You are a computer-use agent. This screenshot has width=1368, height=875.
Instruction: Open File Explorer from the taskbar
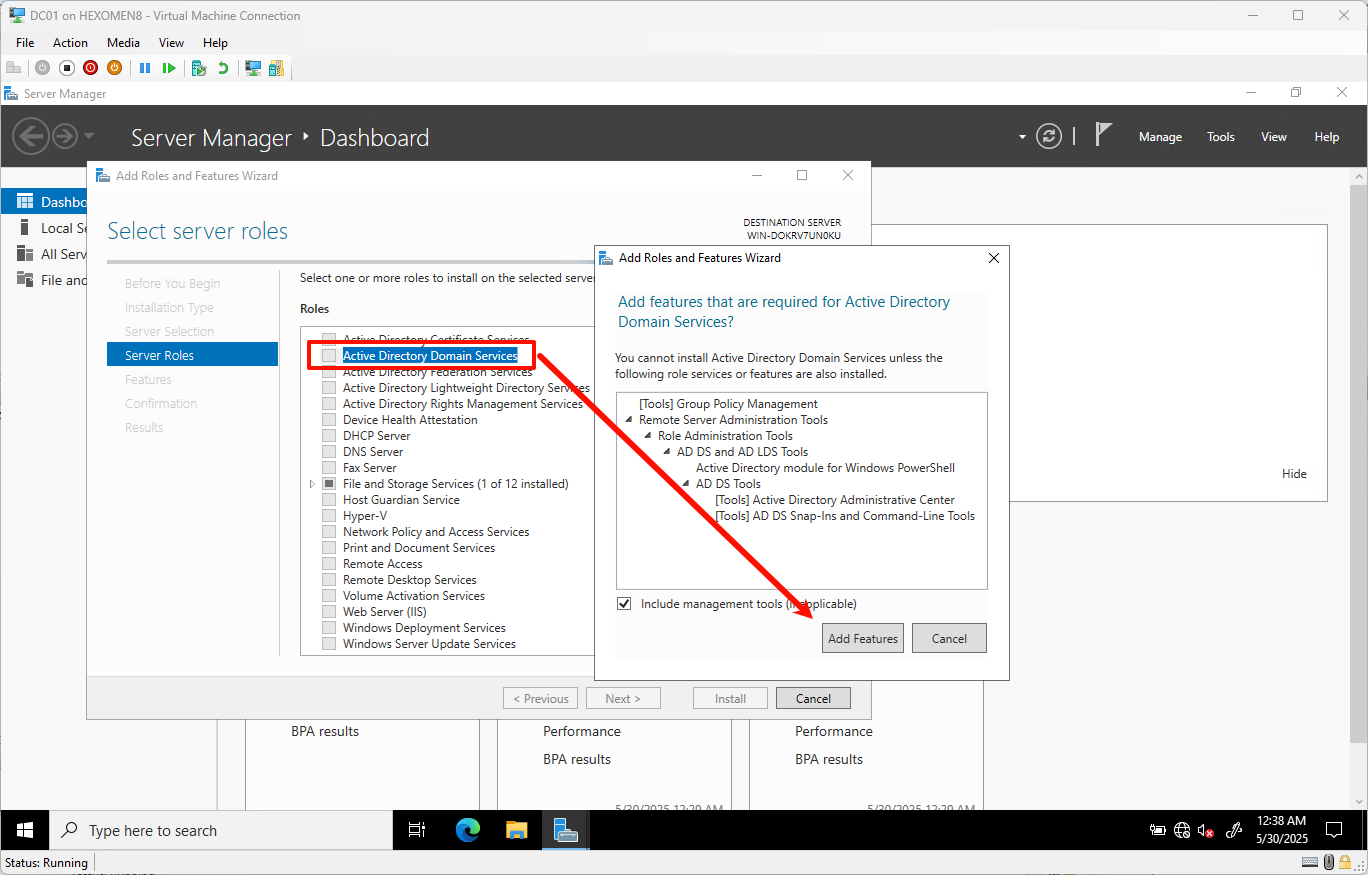(516, 830)
